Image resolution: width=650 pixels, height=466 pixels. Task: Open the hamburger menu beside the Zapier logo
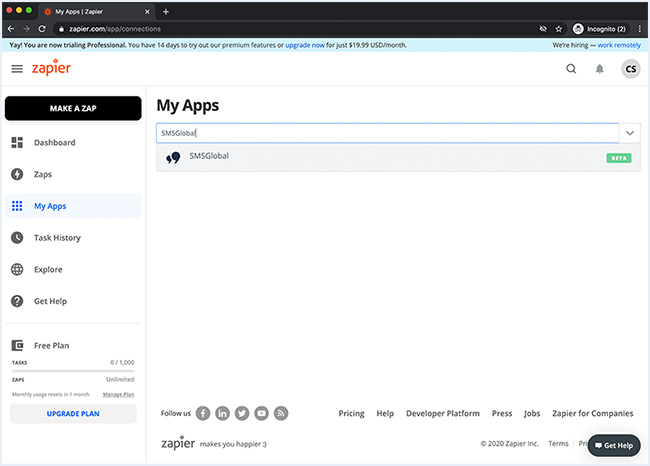click(x=17, y=68)
